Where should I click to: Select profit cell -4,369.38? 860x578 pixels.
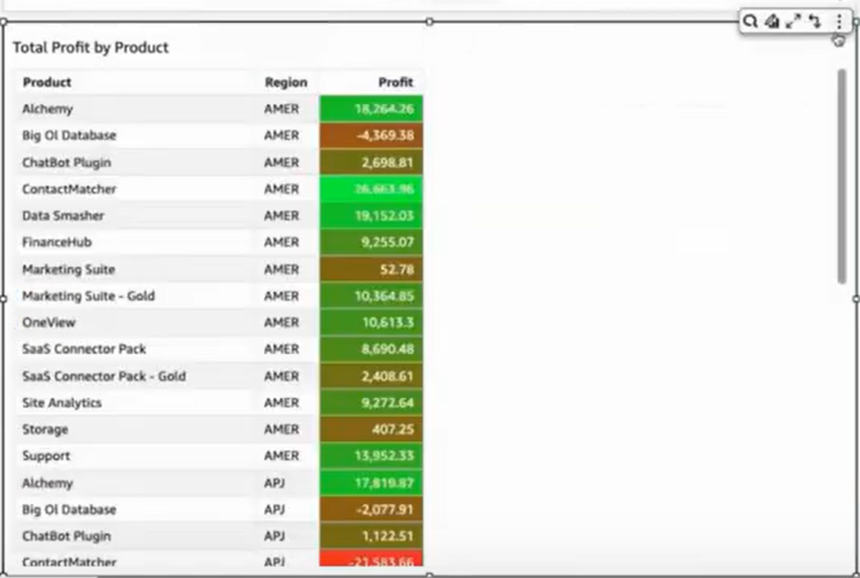[371, 135]
